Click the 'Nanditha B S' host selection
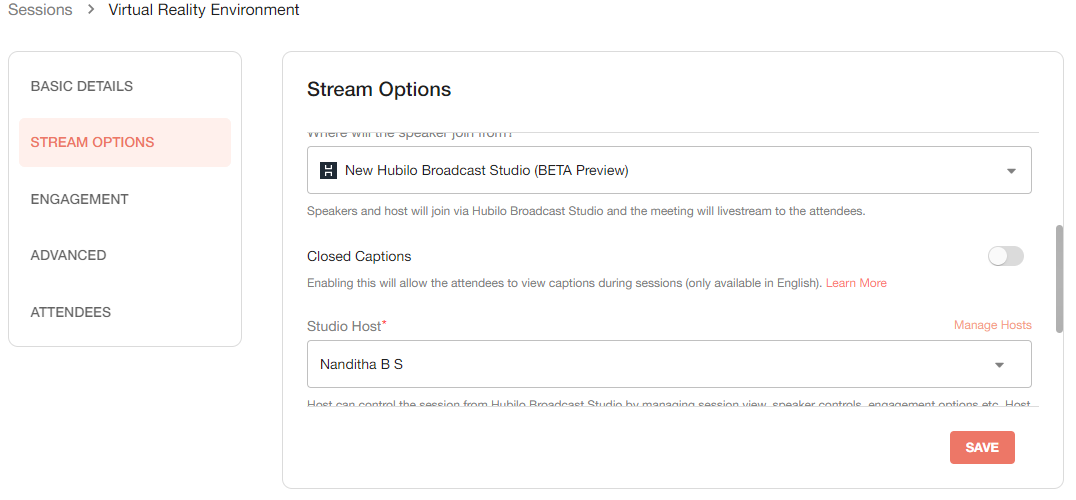 tap(361, 364)
